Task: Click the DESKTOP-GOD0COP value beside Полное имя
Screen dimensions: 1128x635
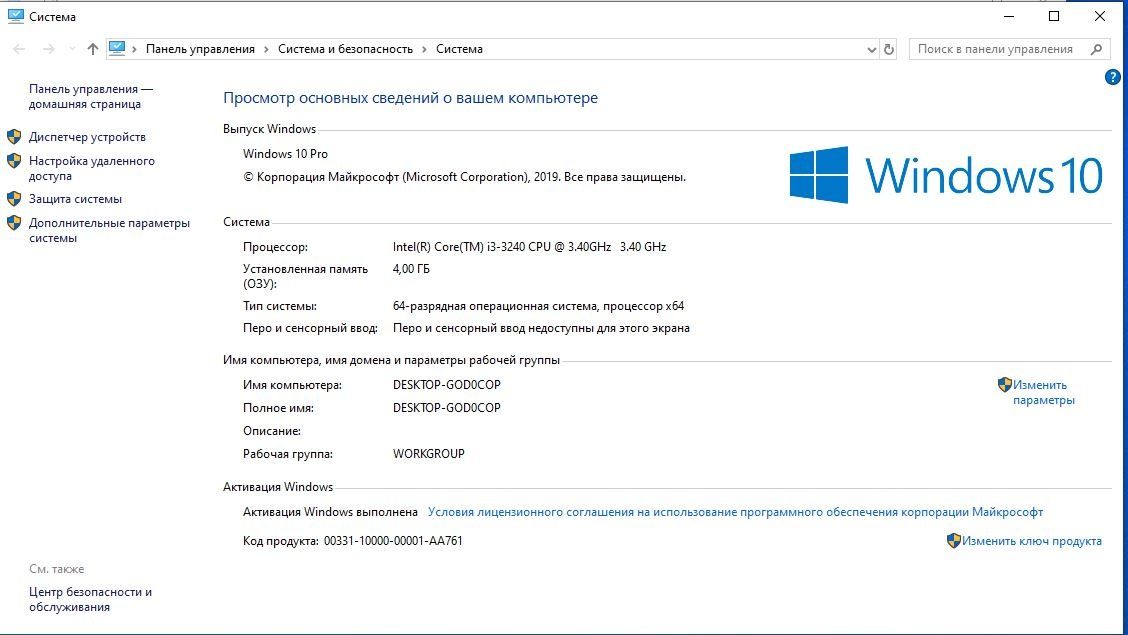Action: click(447, 408)
